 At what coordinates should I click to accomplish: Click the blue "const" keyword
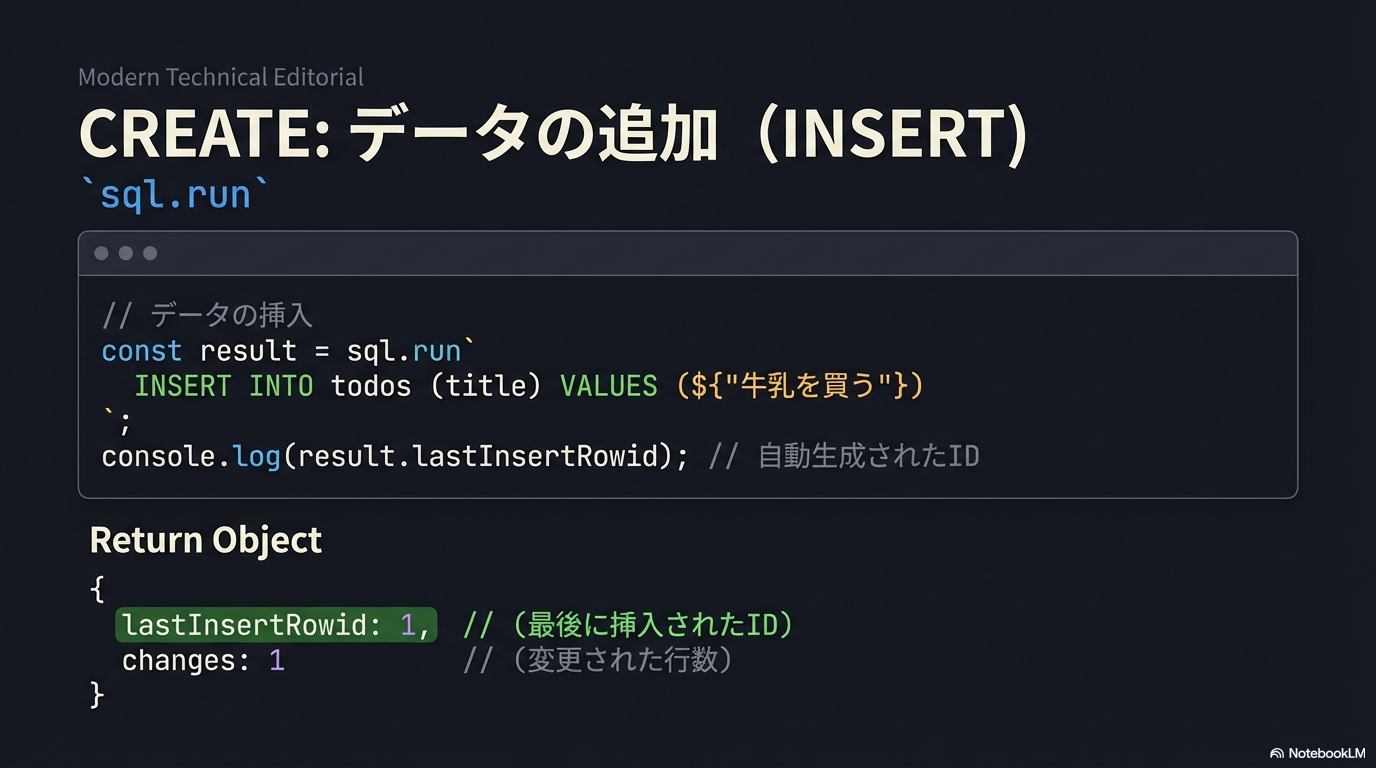tap(142, 351)
